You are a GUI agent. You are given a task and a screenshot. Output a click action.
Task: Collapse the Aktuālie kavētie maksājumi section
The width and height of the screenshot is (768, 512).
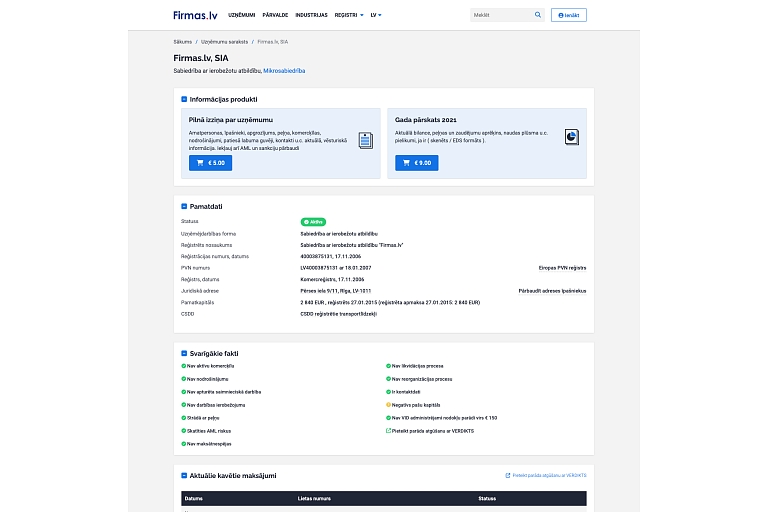(184, 475)
